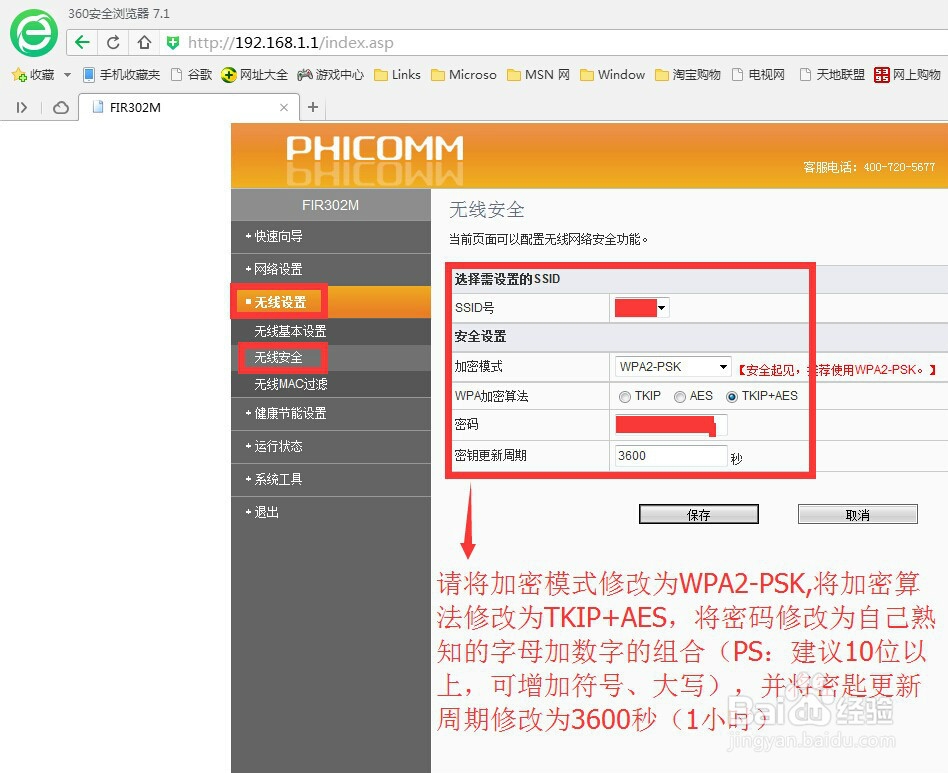Click the 360 browser logo icon

(x=32, y=33)
